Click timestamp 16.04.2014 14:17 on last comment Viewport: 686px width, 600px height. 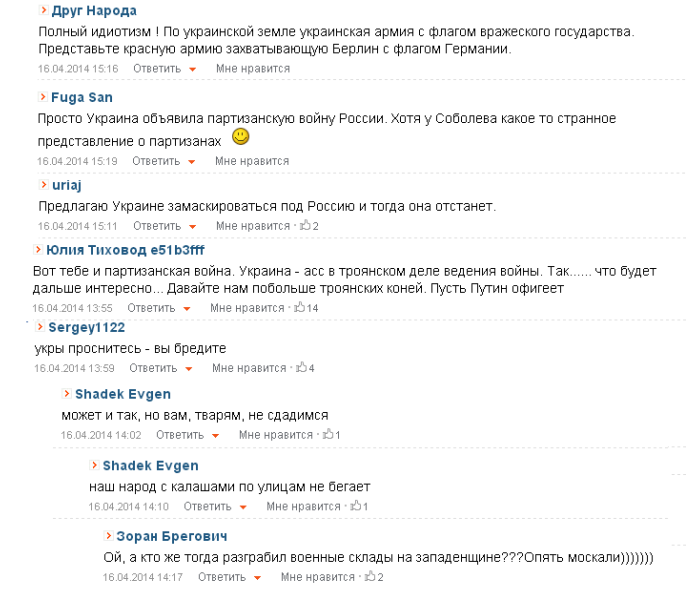point(143,577)
